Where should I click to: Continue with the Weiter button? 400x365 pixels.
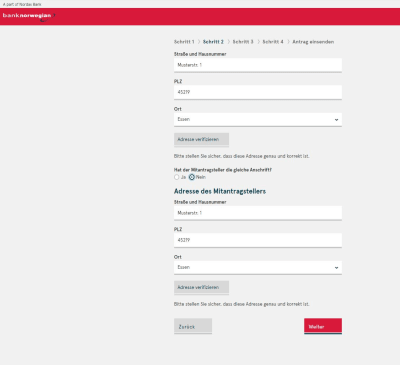click(323, 326)
